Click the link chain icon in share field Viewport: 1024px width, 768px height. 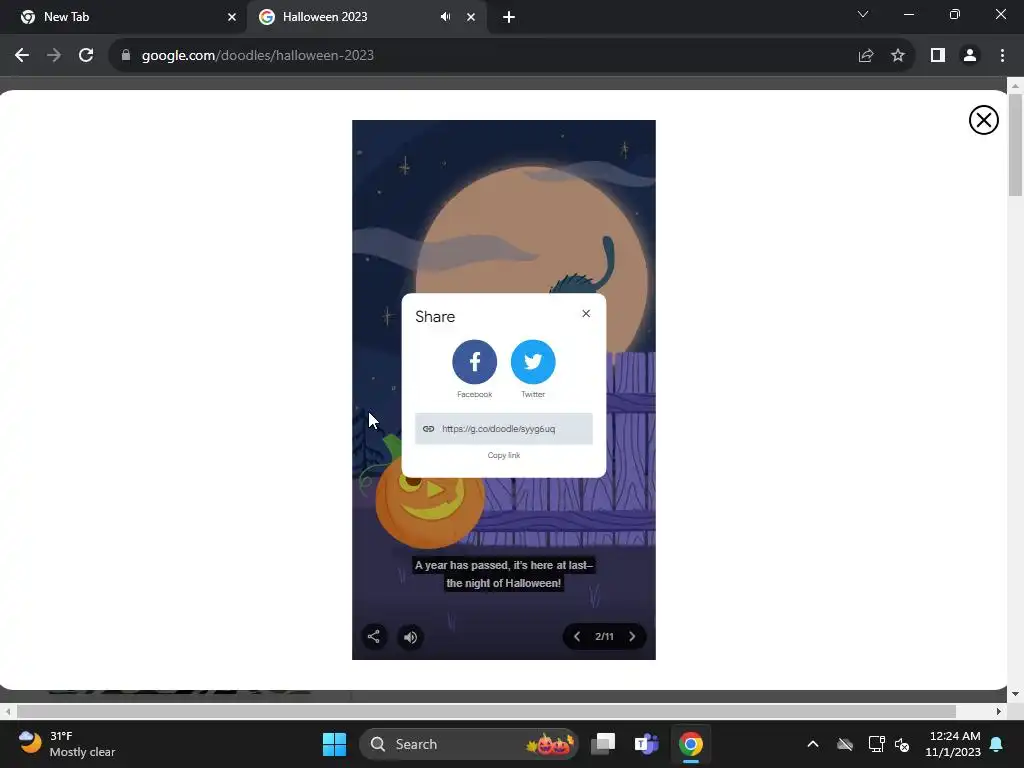(428, 428)
